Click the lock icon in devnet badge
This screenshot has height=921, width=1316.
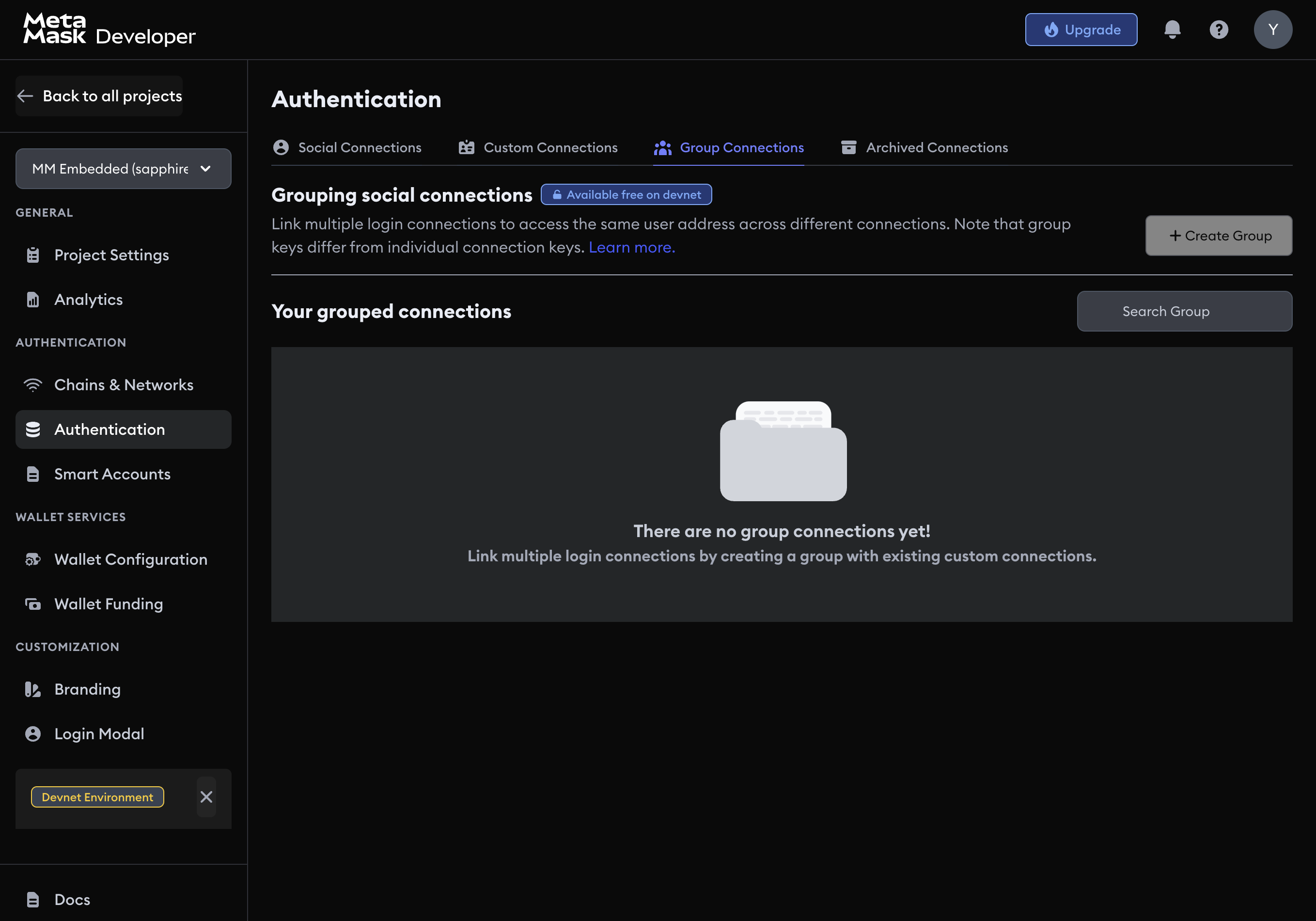557,194
